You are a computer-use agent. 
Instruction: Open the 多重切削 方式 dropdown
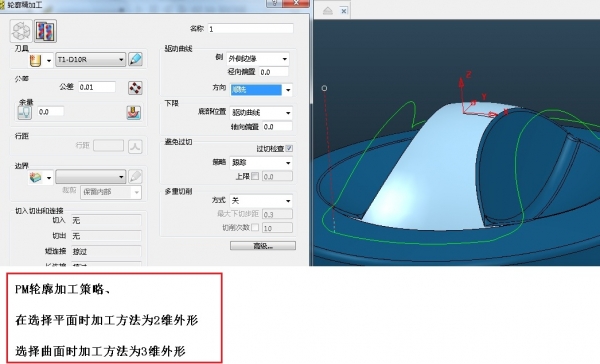click(261, 201)
